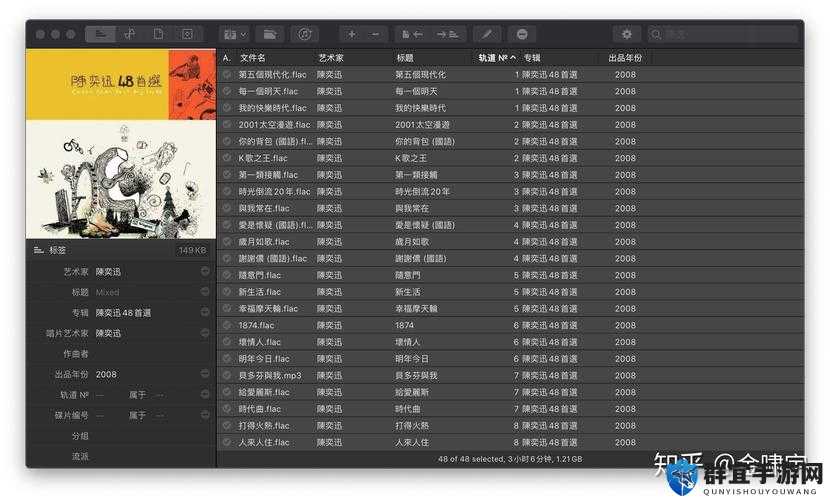Sort the list by 艺术家 column header
The height and width of the screenshot is (500, 830).
(331, 58)
